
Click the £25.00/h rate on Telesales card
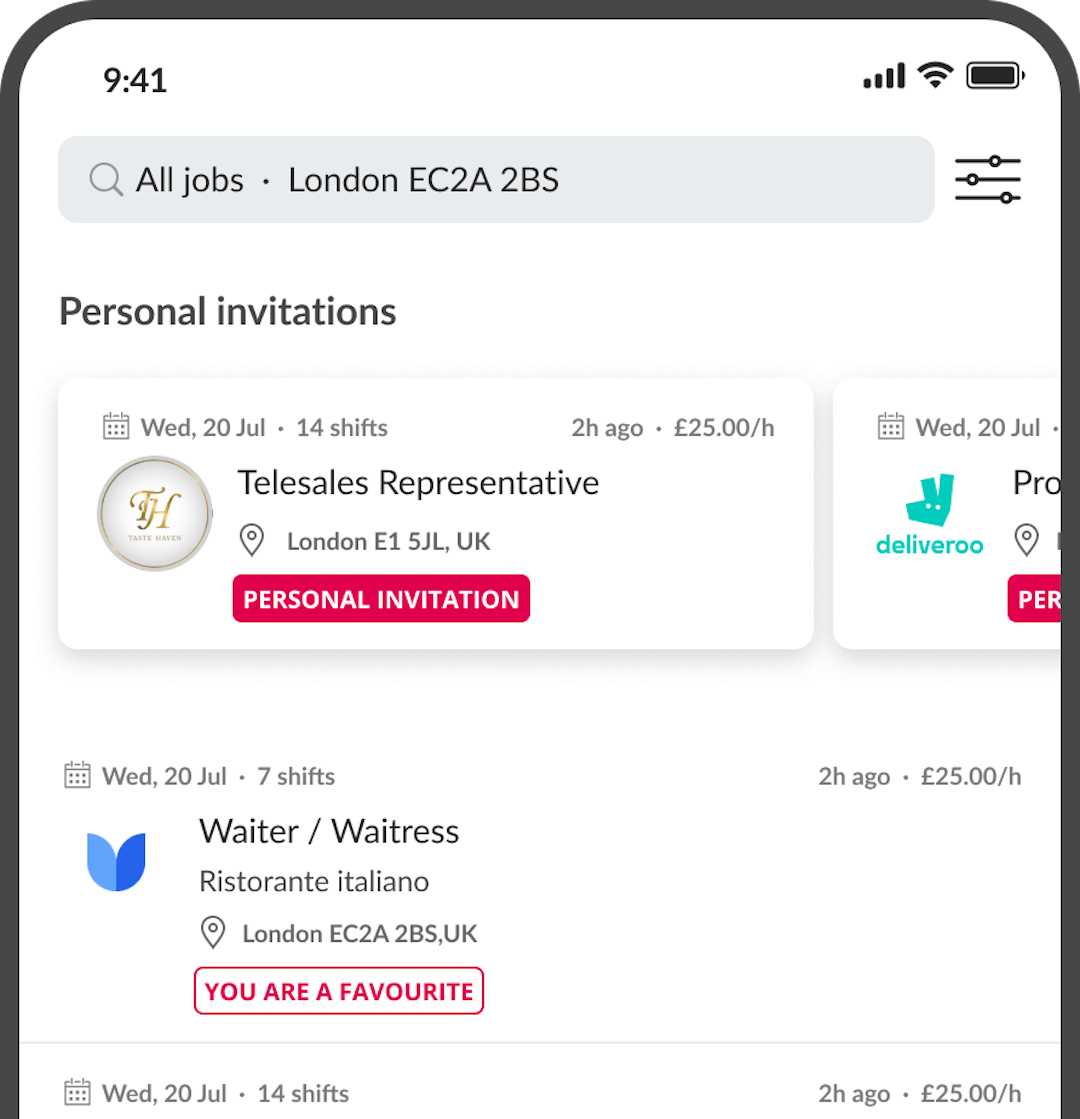pyautogui.click(x=724, y=428)
